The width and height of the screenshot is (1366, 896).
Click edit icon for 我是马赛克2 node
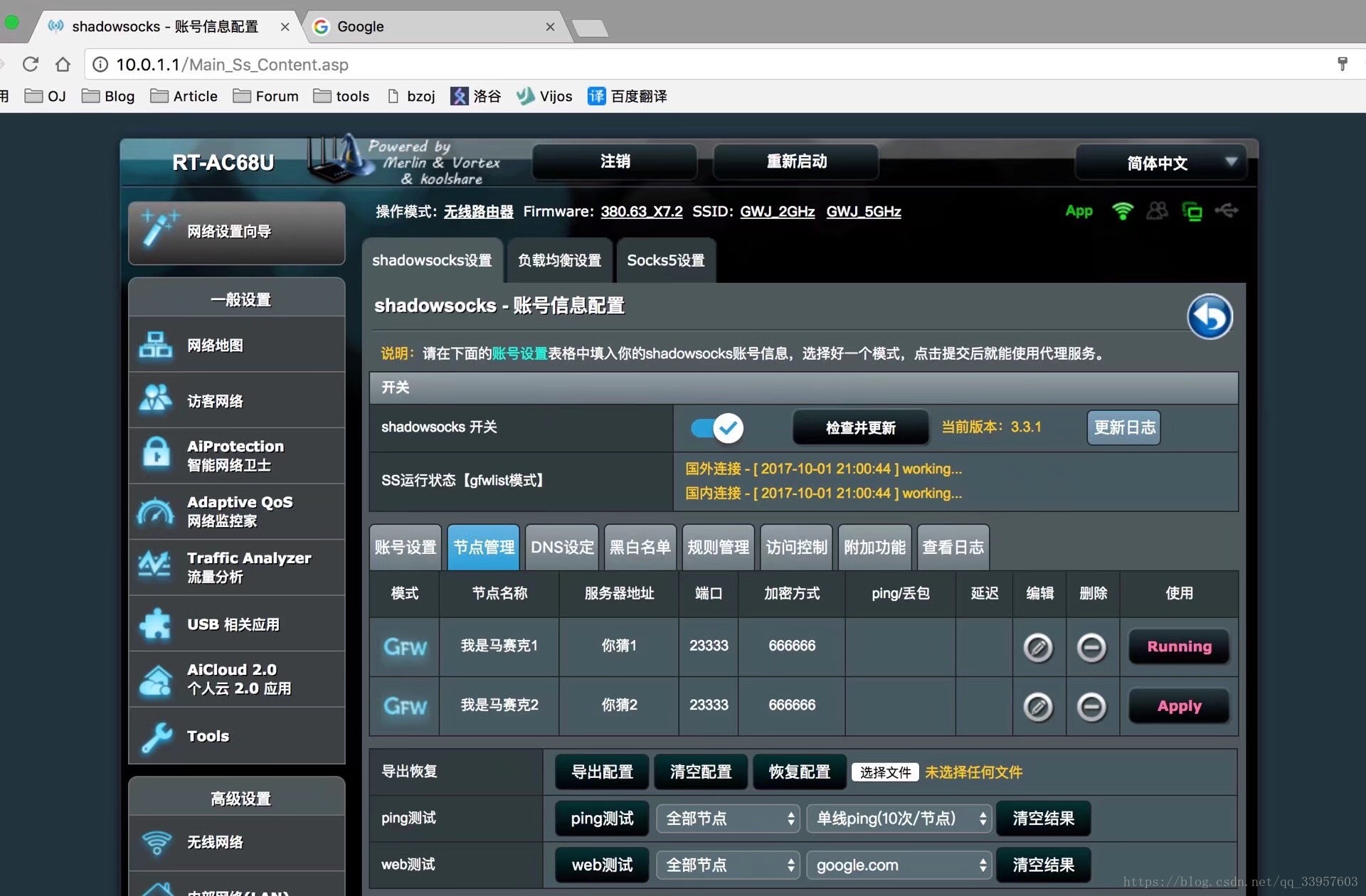(1038, 707)
